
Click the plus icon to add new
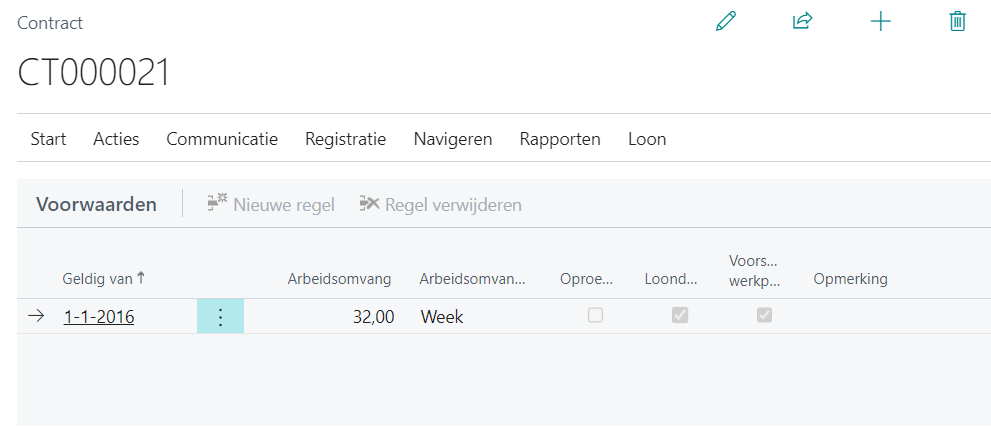pos(880,21)
